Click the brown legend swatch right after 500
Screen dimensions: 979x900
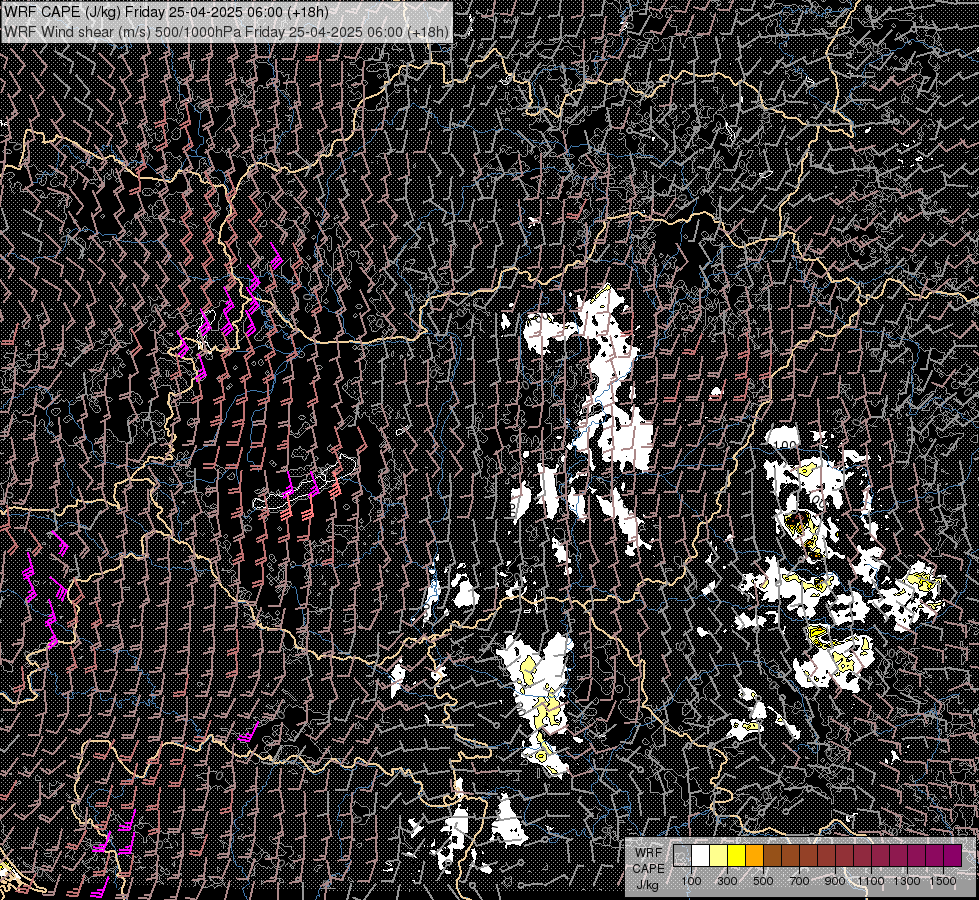(x=772, y=856)
